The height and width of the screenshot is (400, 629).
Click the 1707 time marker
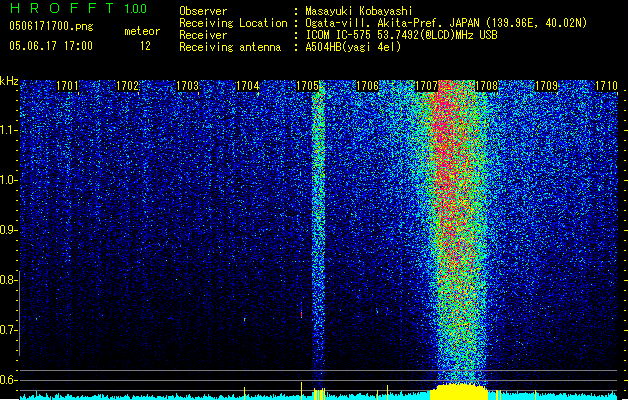pos(426,86)
